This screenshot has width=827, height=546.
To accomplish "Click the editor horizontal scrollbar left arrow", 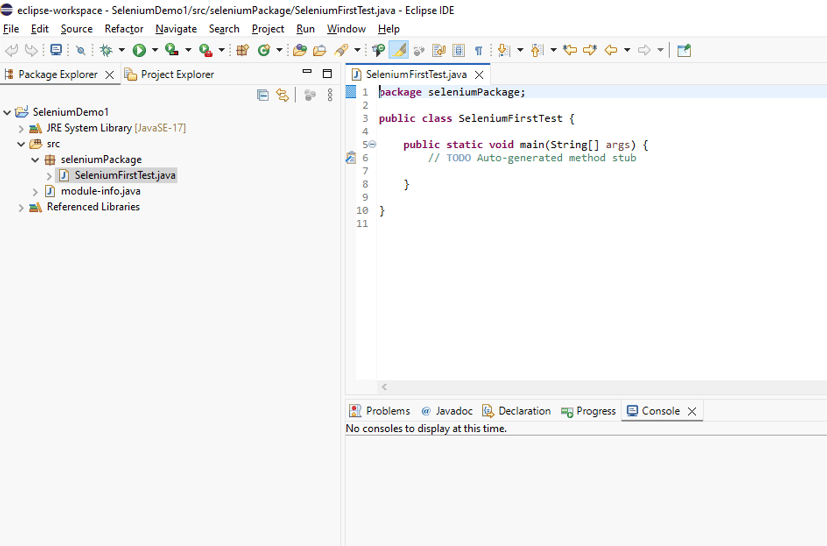I will click(384, 387).
